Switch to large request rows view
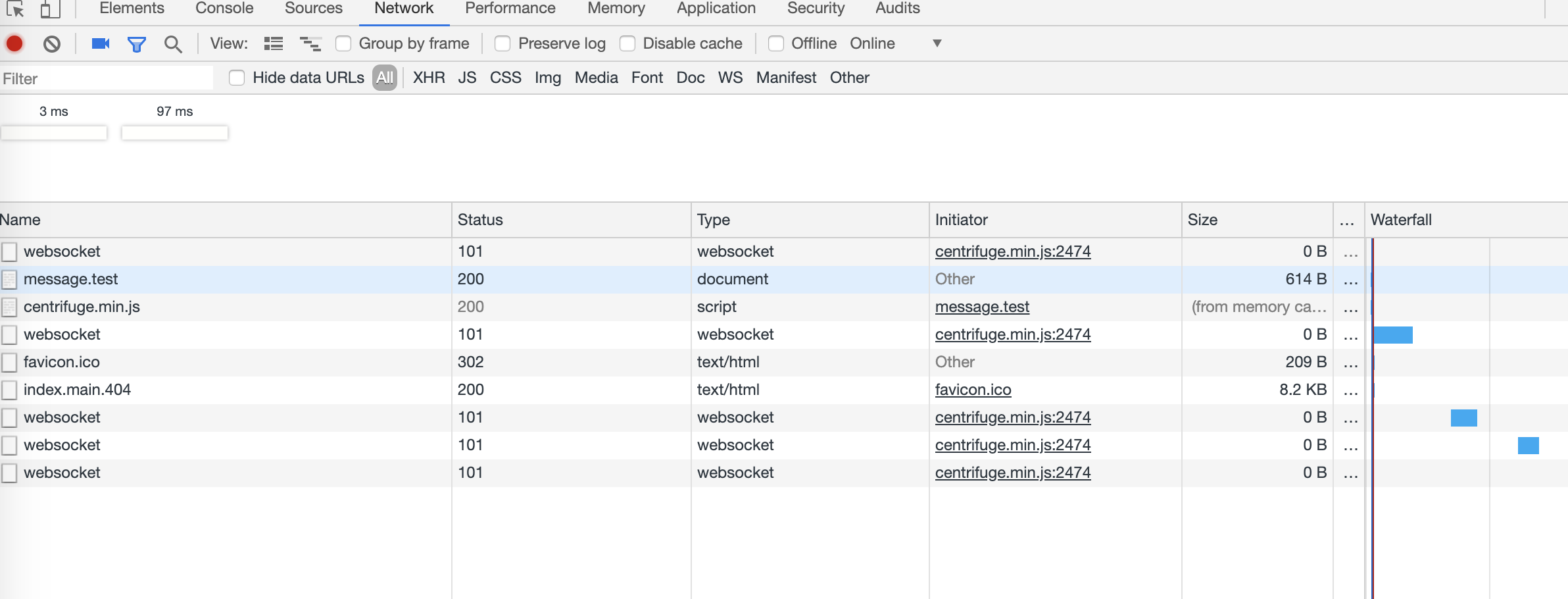Viewport: 1568px width, 599px height. pyautogui.click(x=274, y=43)
